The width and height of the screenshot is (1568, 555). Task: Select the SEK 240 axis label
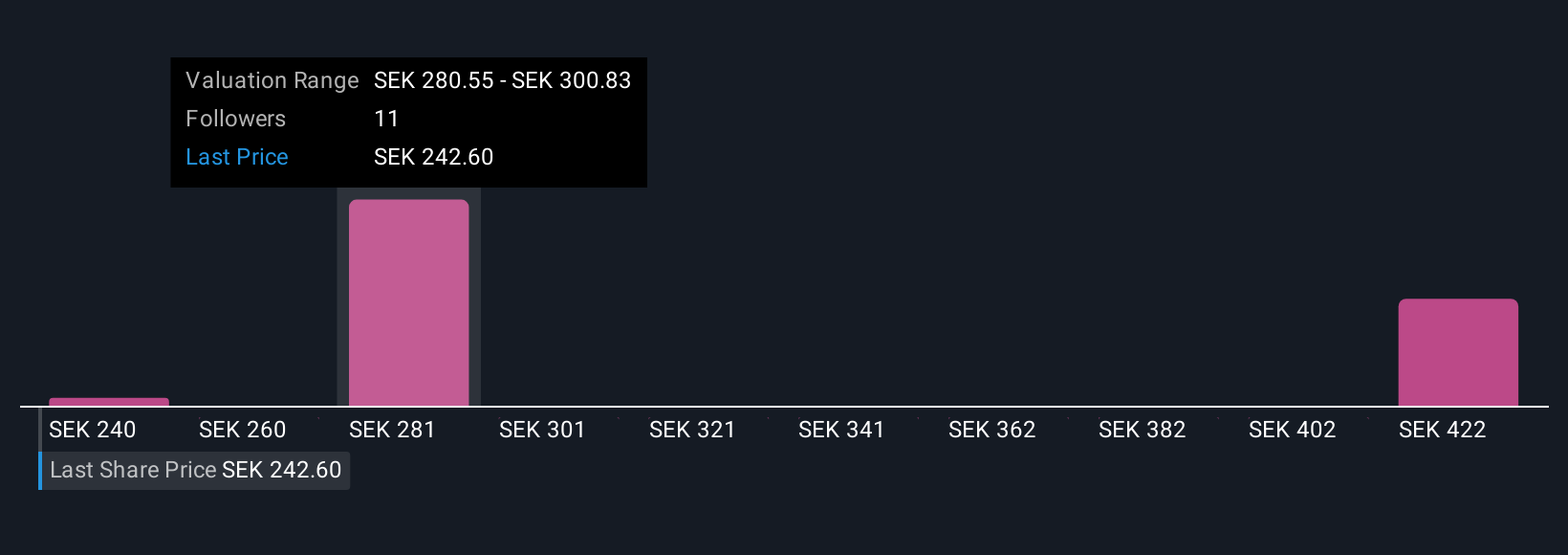point(93,430)
